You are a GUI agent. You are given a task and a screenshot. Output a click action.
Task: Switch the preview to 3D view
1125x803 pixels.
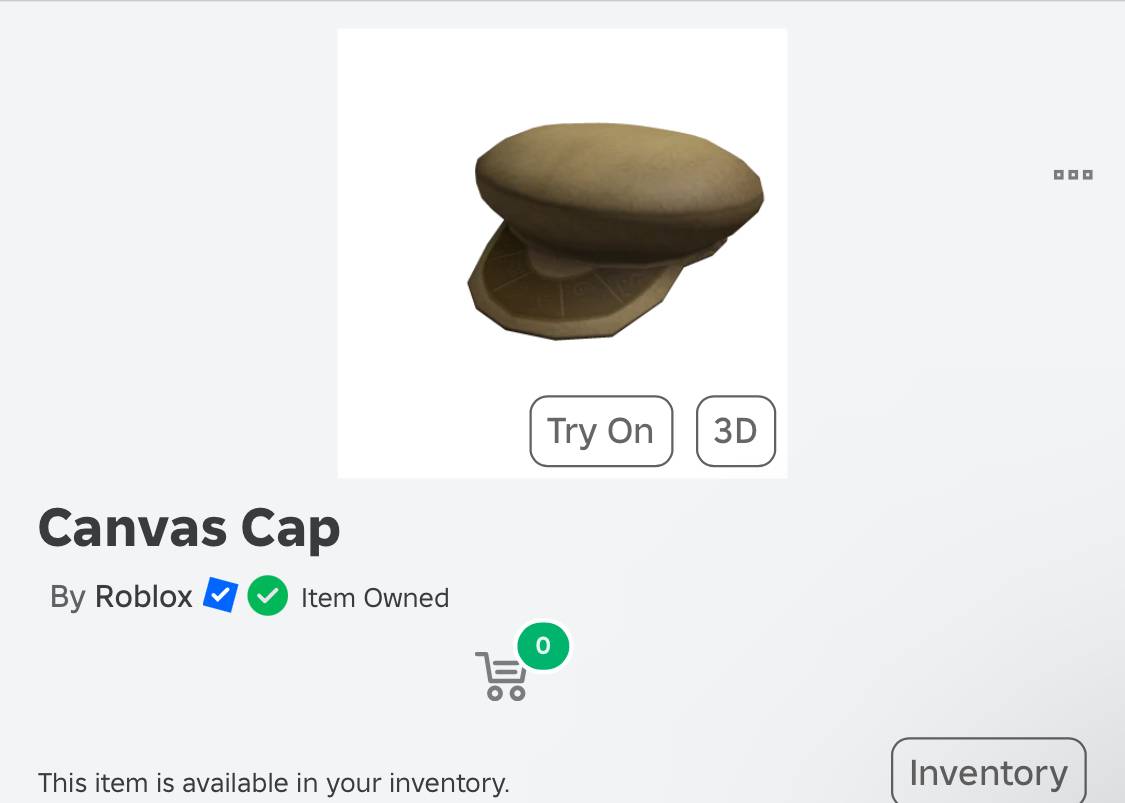click(x=735, y=431)
